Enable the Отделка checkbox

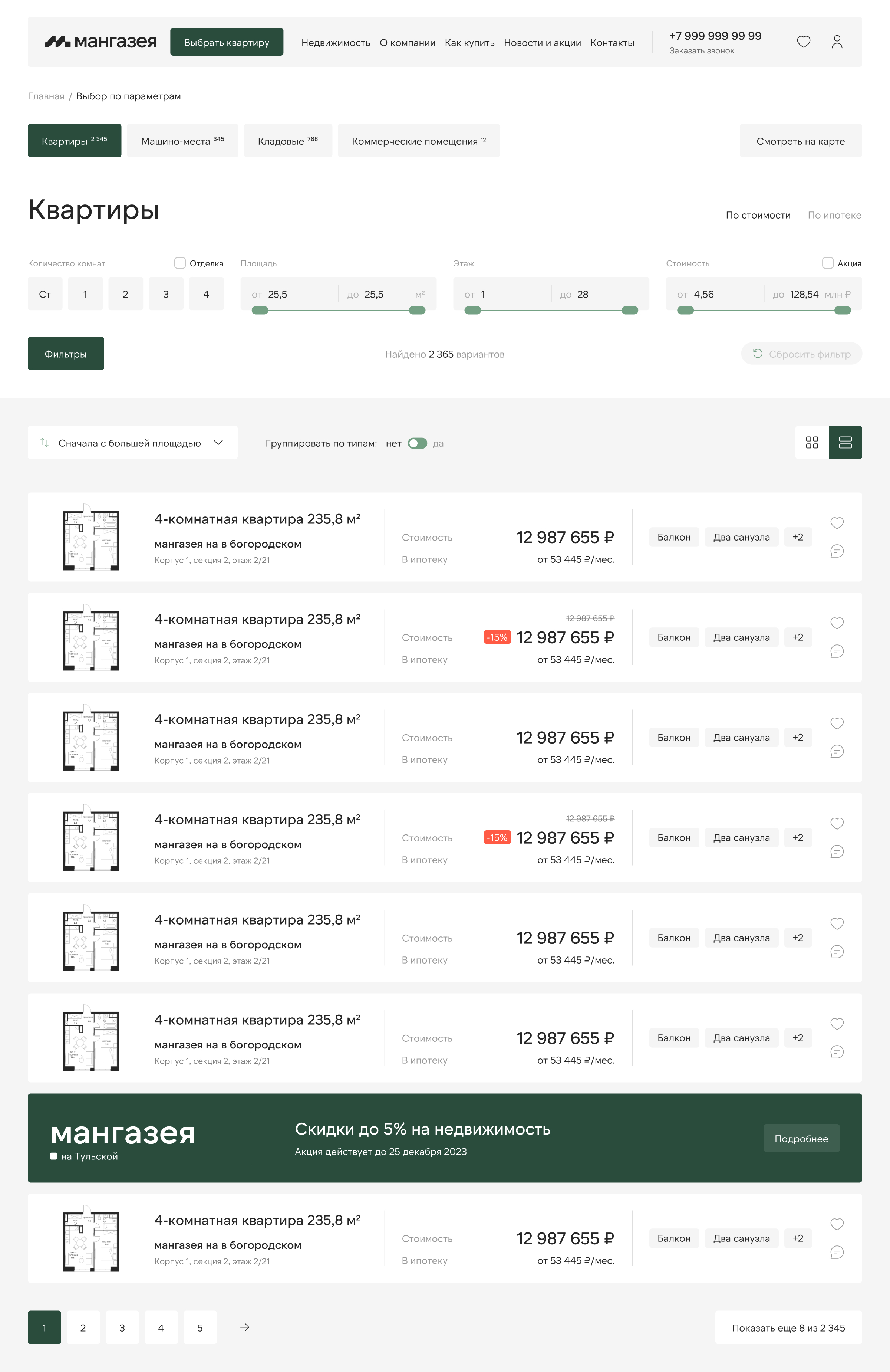coord(180,263)
